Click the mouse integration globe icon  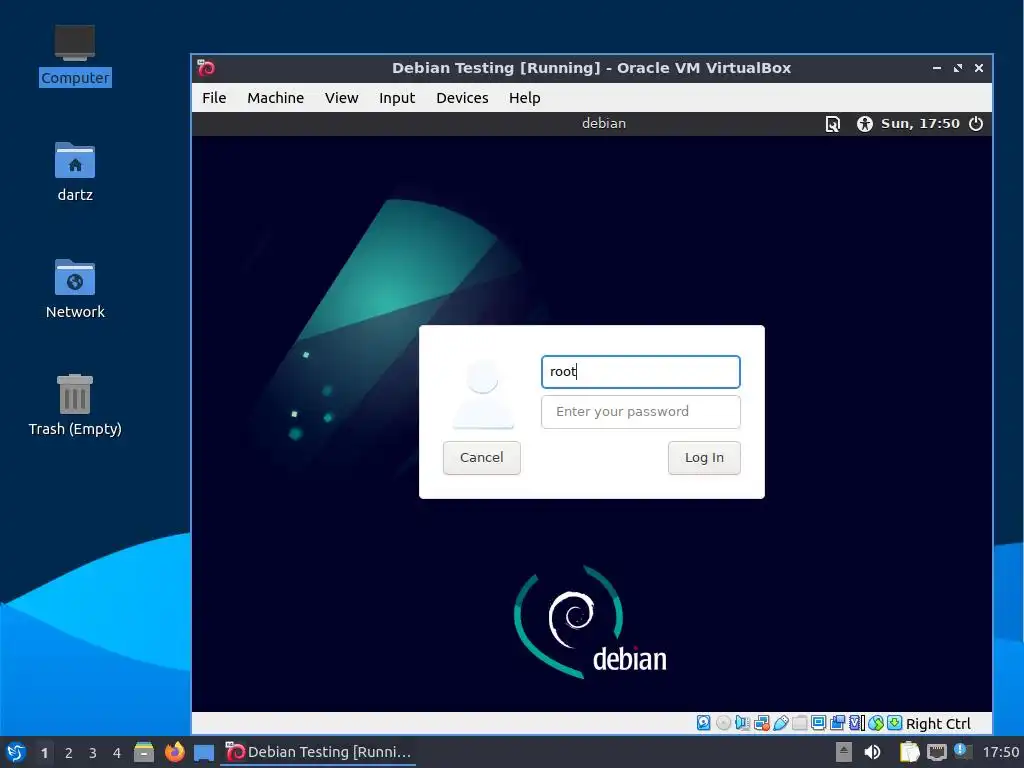[x=876, y=723]
